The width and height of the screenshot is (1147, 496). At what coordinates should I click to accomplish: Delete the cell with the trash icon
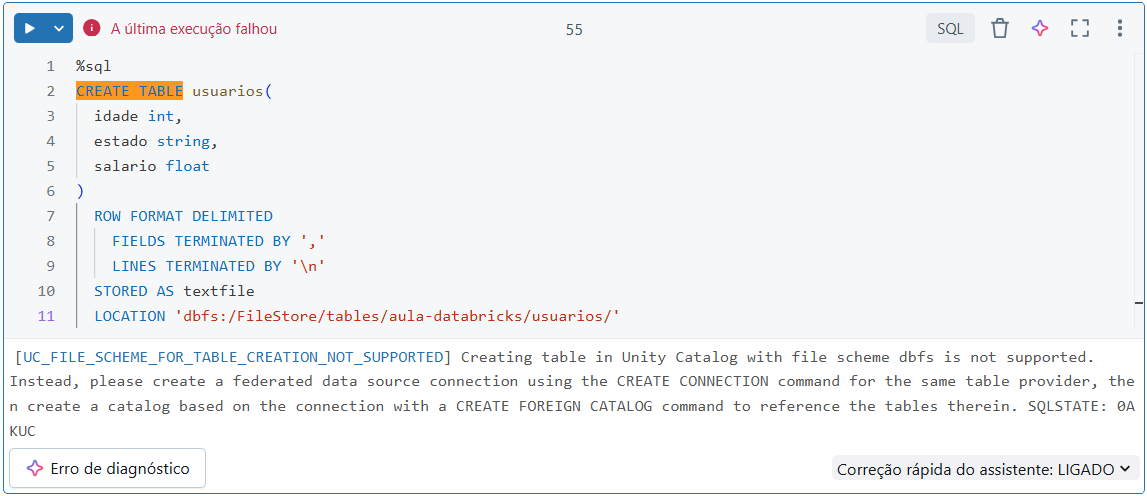(x=1000, y=29)
